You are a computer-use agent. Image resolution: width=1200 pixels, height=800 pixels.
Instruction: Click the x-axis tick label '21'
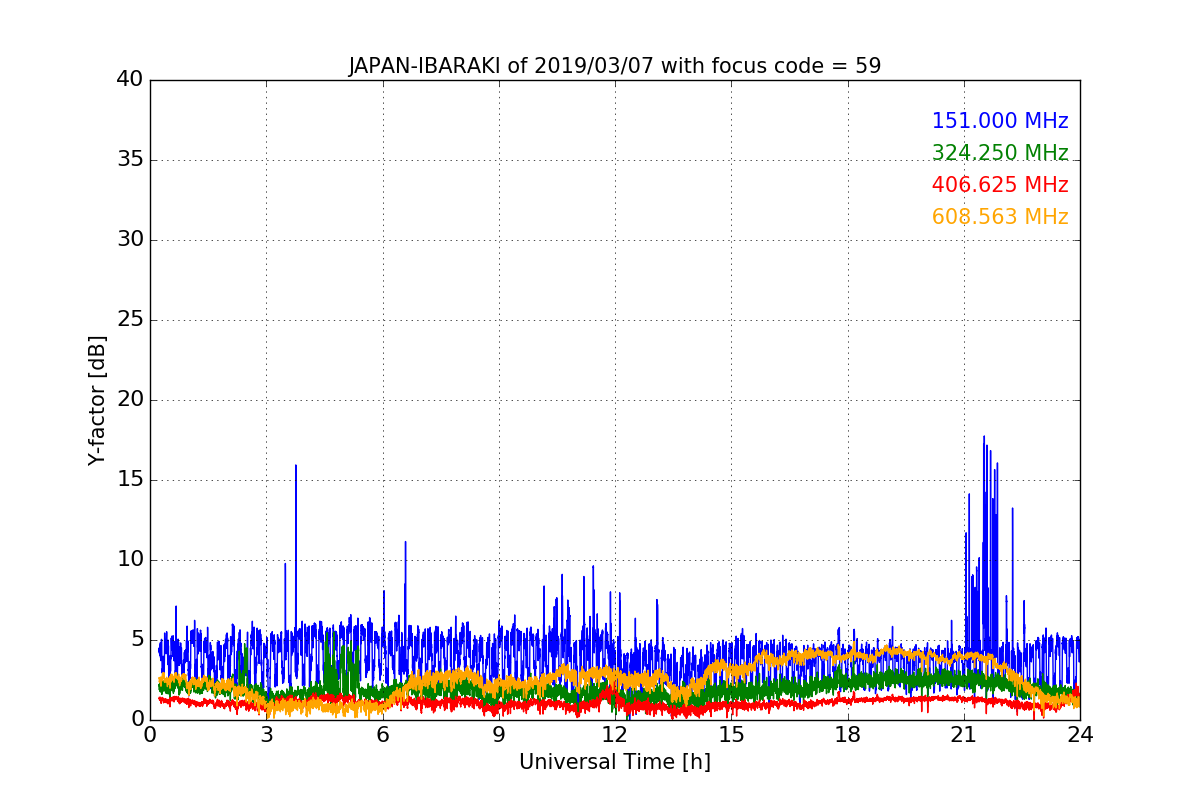pos(964,734)
